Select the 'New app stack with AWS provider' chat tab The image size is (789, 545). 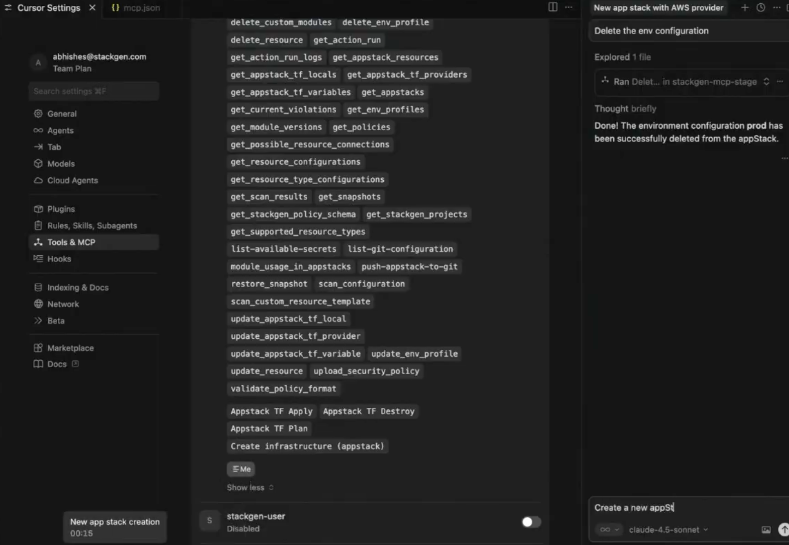point(658,8)
